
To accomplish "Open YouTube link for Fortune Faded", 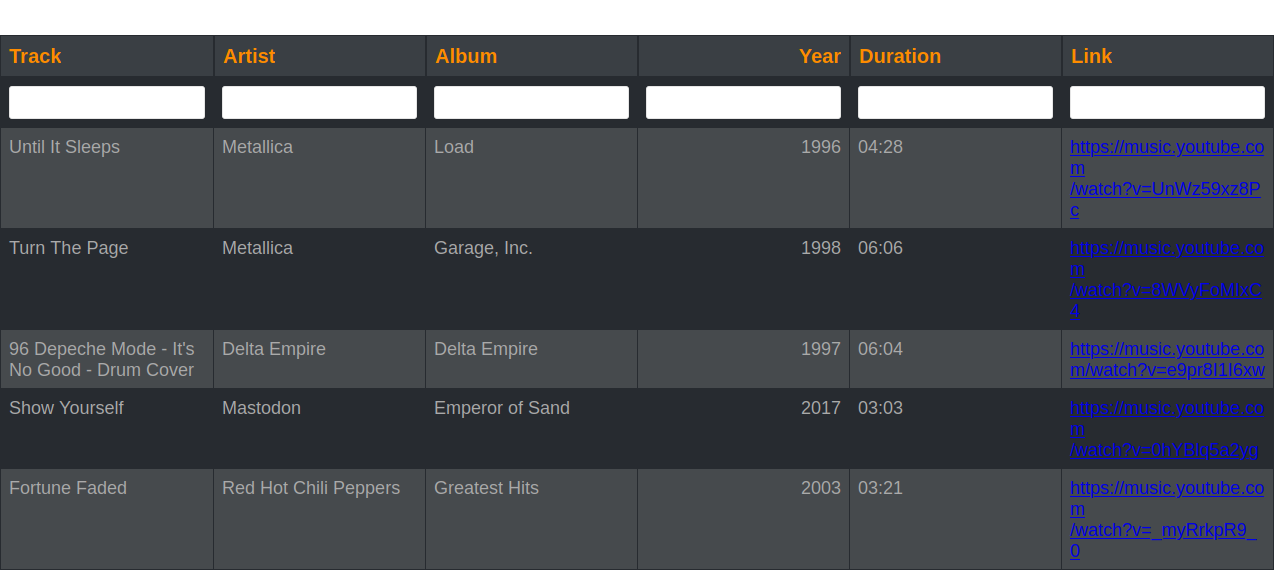I will click(x=1167, y=520).
